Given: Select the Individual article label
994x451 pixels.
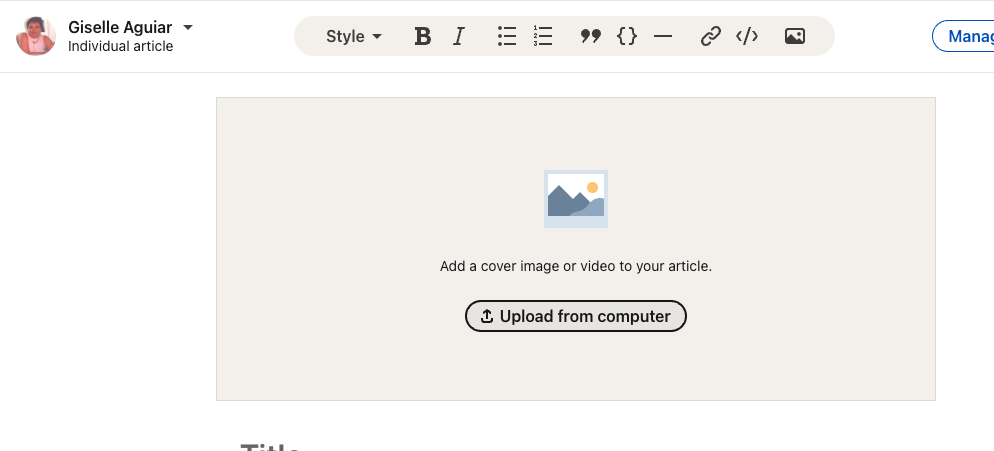Looking at the screenshot, I should (120, 46).
